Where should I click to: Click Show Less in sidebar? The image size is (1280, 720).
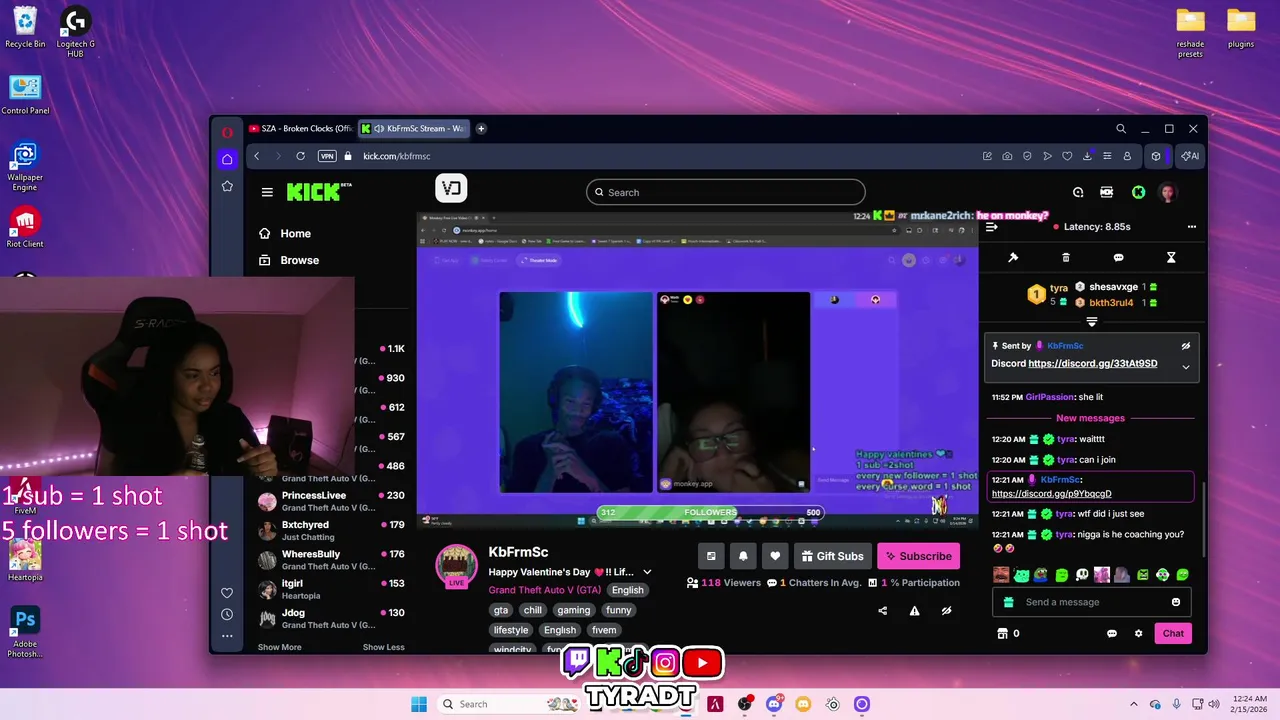pos(384,647)
